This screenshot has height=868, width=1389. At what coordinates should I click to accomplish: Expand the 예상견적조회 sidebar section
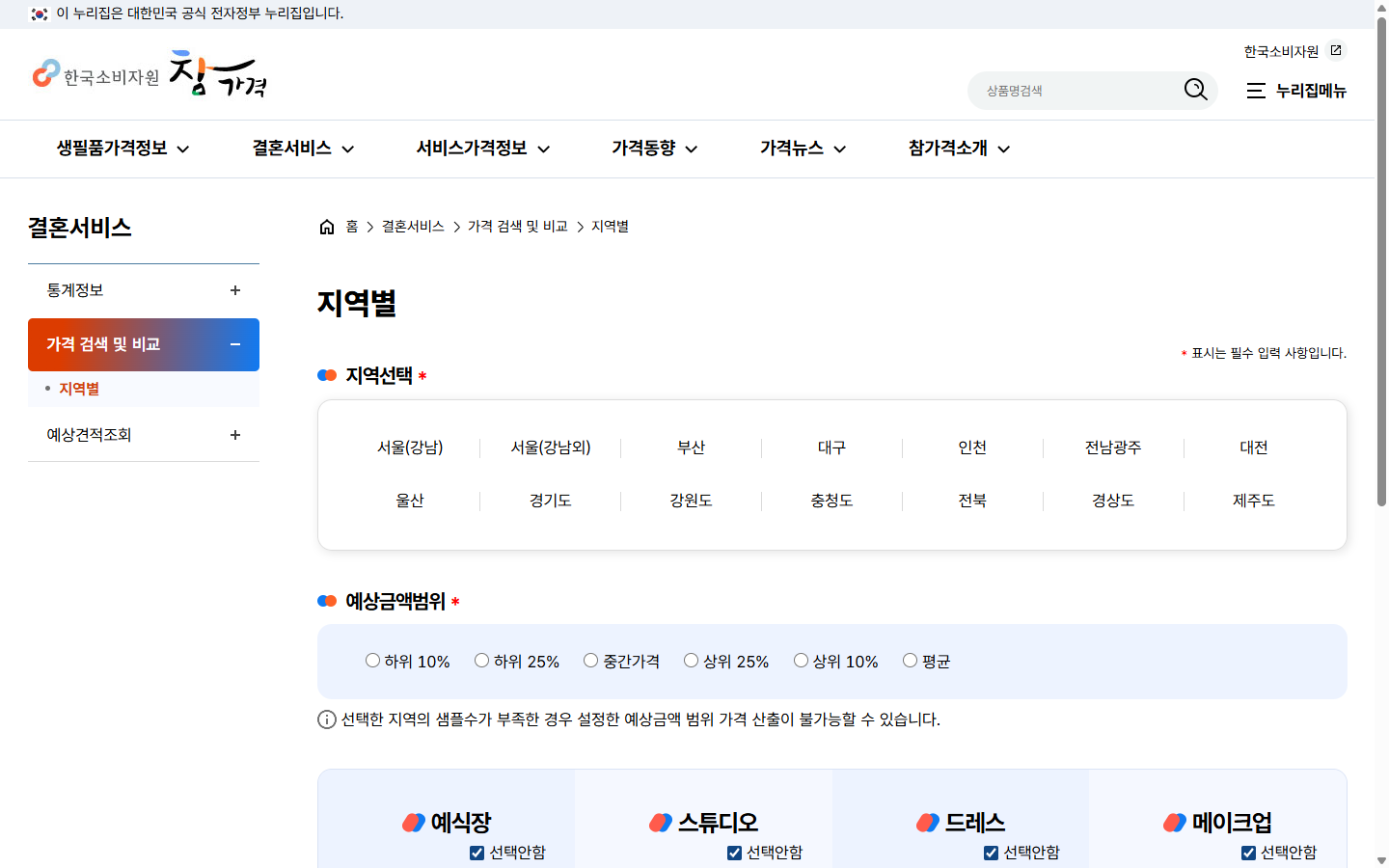(144, 435)
